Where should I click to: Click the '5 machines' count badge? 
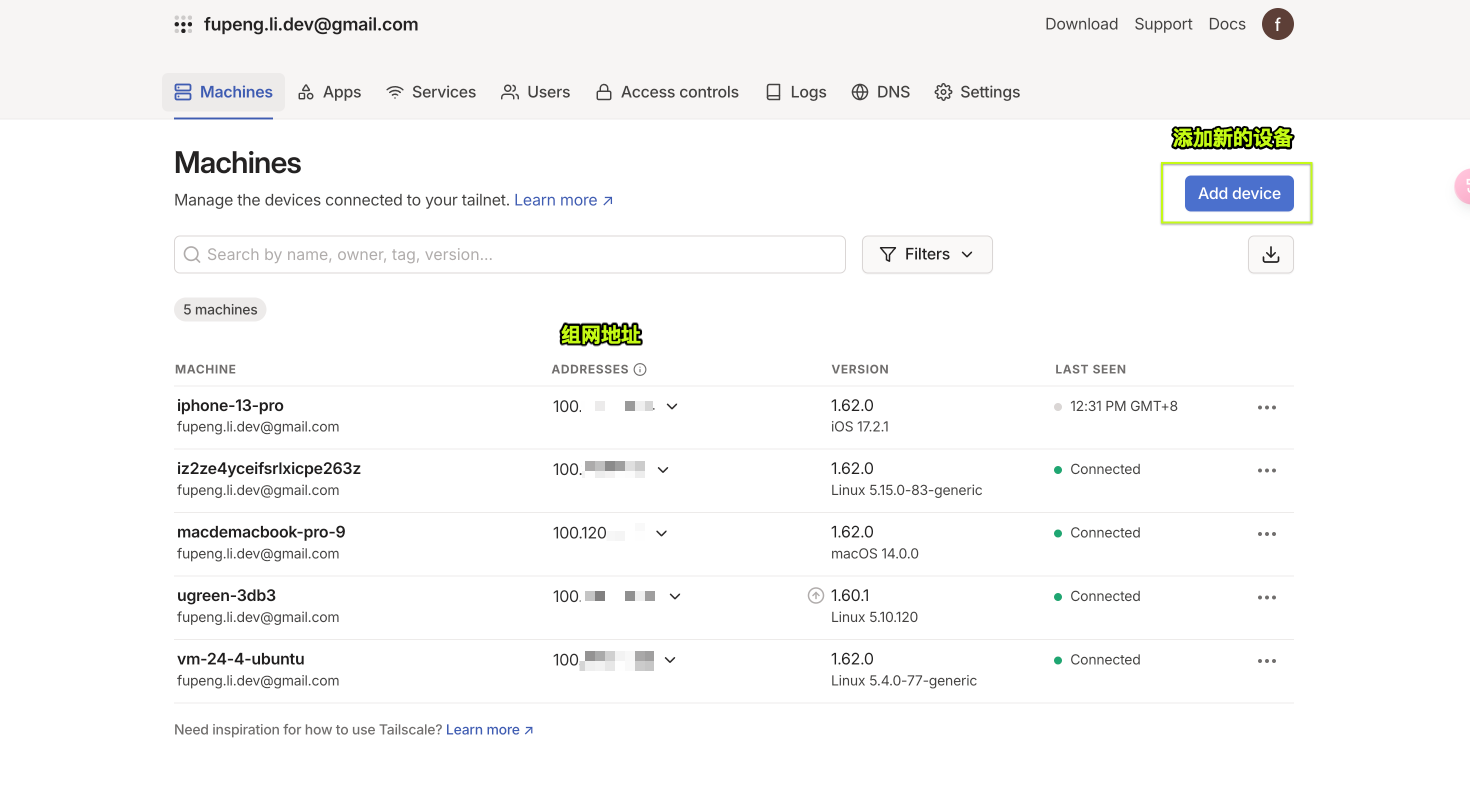click(x=220, y=310)
